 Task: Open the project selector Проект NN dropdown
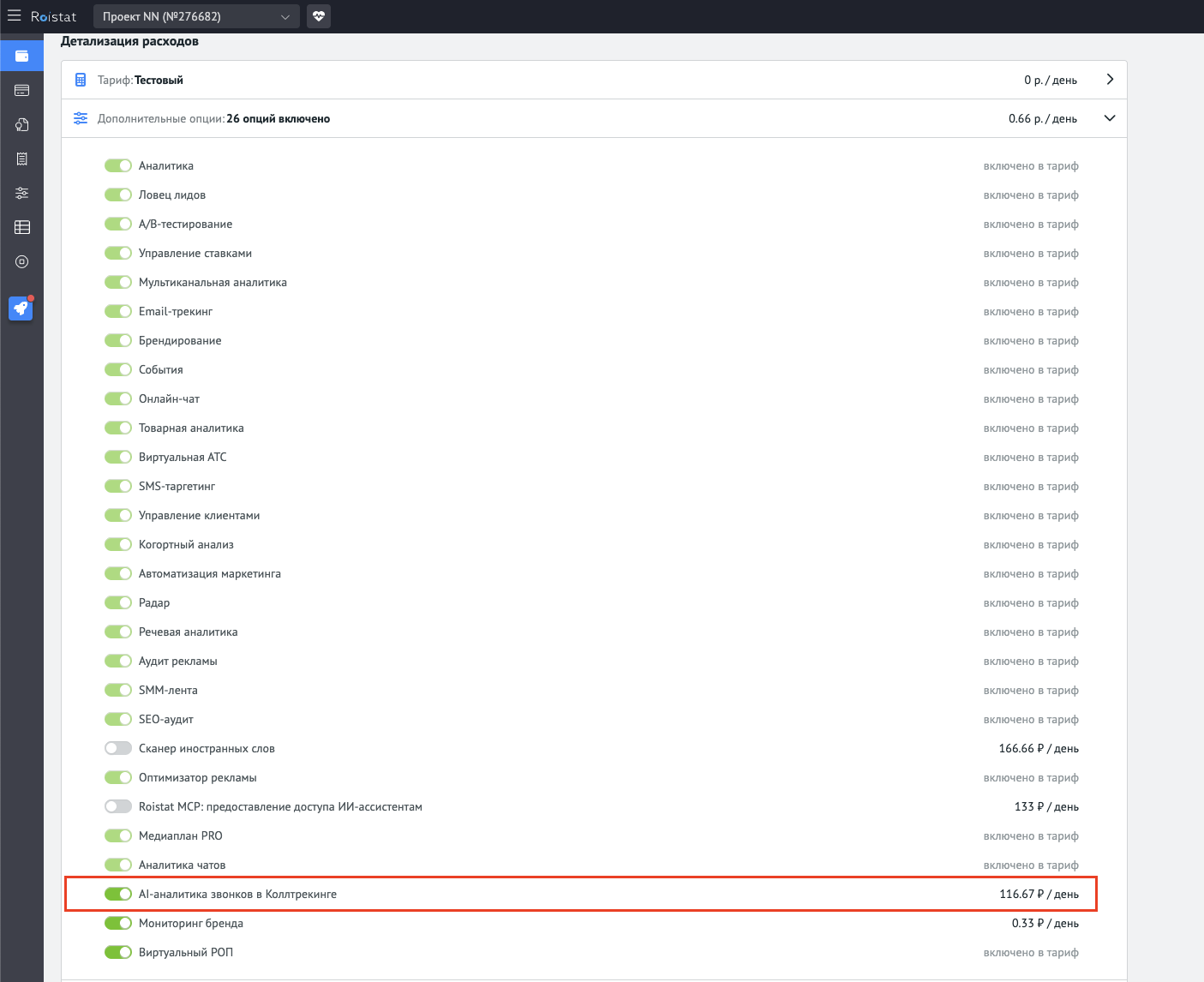[196, 16]
